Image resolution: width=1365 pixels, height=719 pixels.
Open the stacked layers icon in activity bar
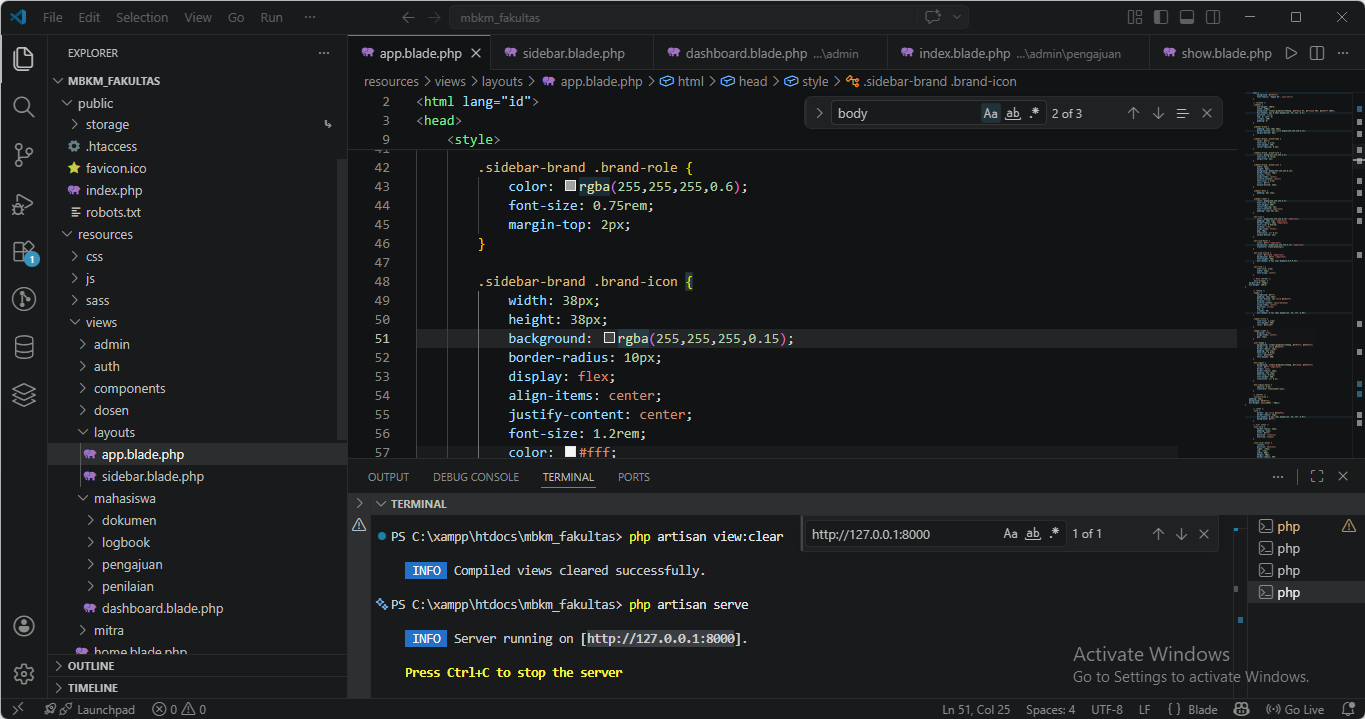pos(24,395)
